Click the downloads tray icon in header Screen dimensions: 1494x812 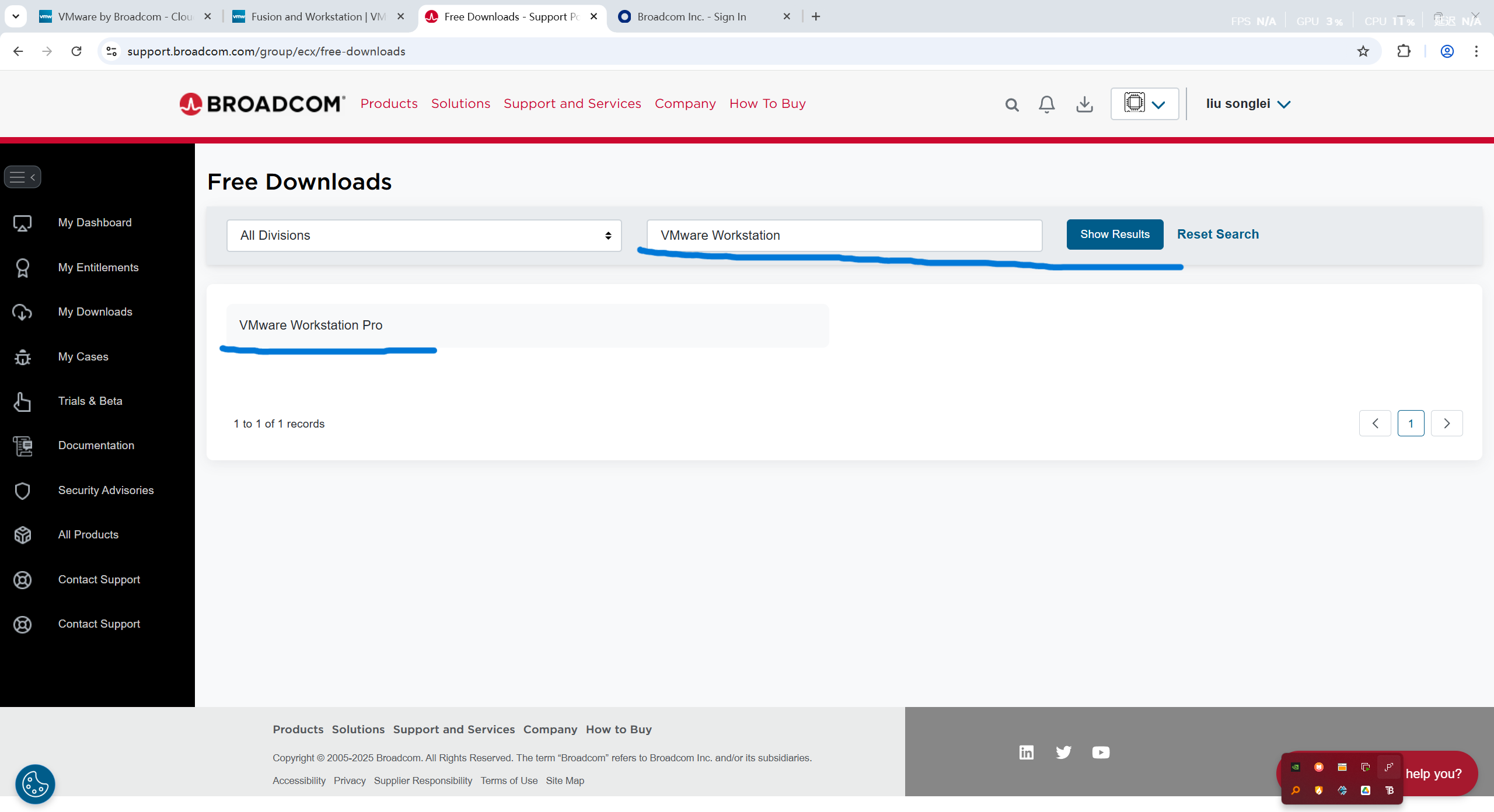click(x=1084, y=104)
